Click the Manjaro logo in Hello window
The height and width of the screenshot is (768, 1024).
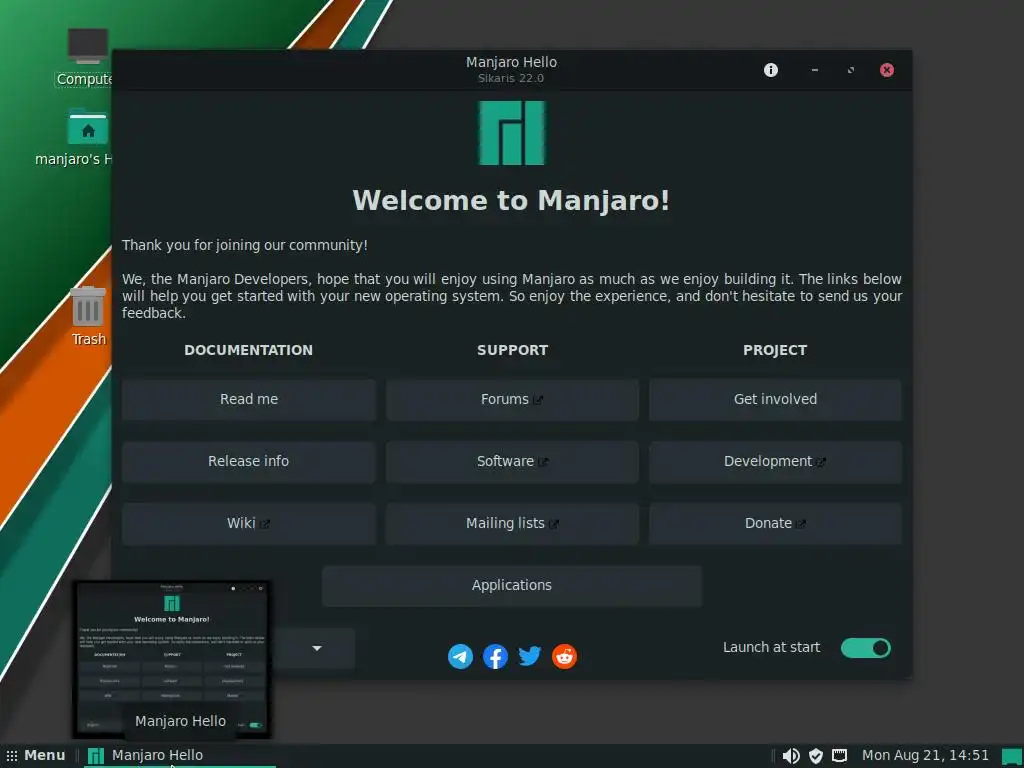pyautogui.click(x=511, y=133)
